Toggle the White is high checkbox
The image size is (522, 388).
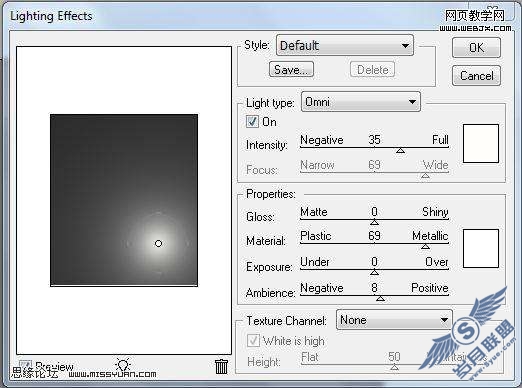pyautogui.click(x=253, y=341)
